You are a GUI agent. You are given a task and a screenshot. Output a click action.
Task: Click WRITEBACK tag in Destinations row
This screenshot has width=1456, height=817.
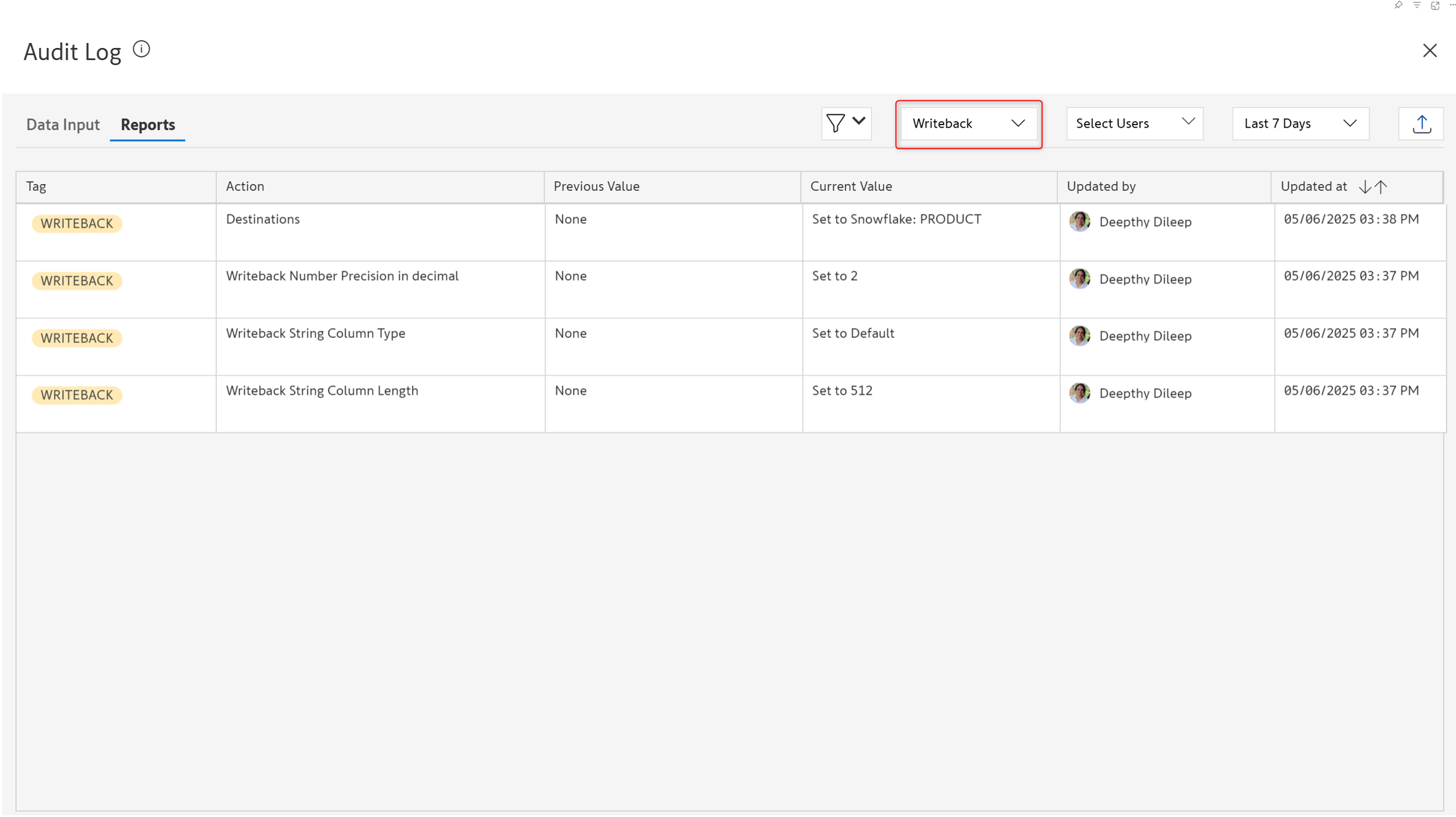(76, 224)
